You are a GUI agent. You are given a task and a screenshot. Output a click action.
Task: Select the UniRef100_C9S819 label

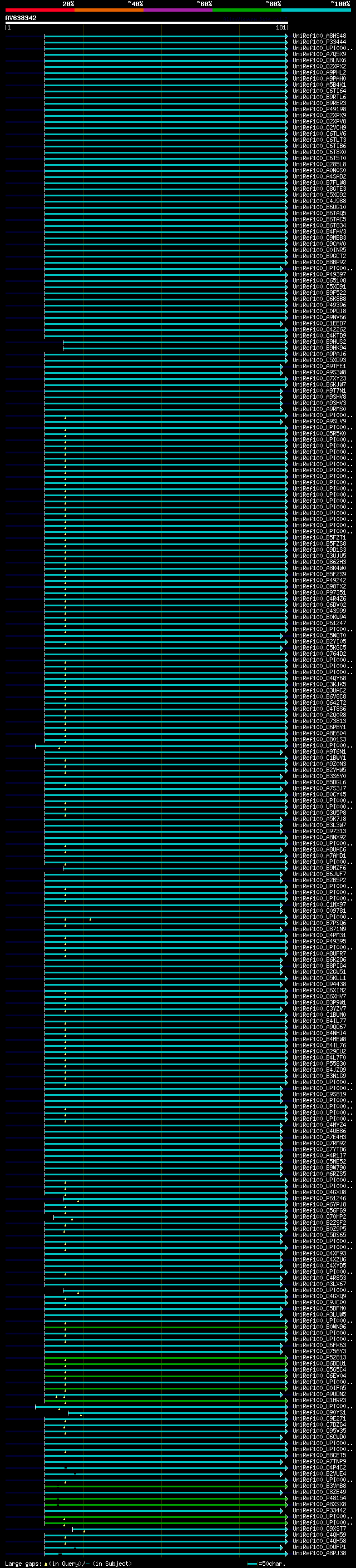319,1095
